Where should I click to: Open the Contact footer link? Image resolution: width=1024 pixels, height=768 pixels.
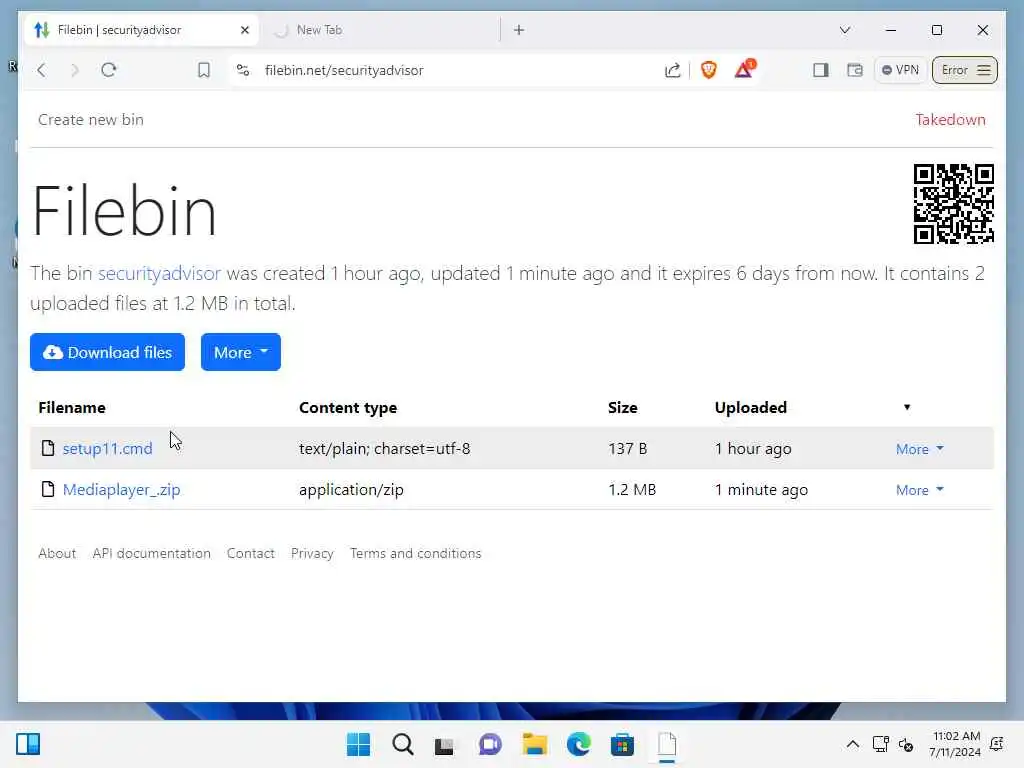[251, 553]
